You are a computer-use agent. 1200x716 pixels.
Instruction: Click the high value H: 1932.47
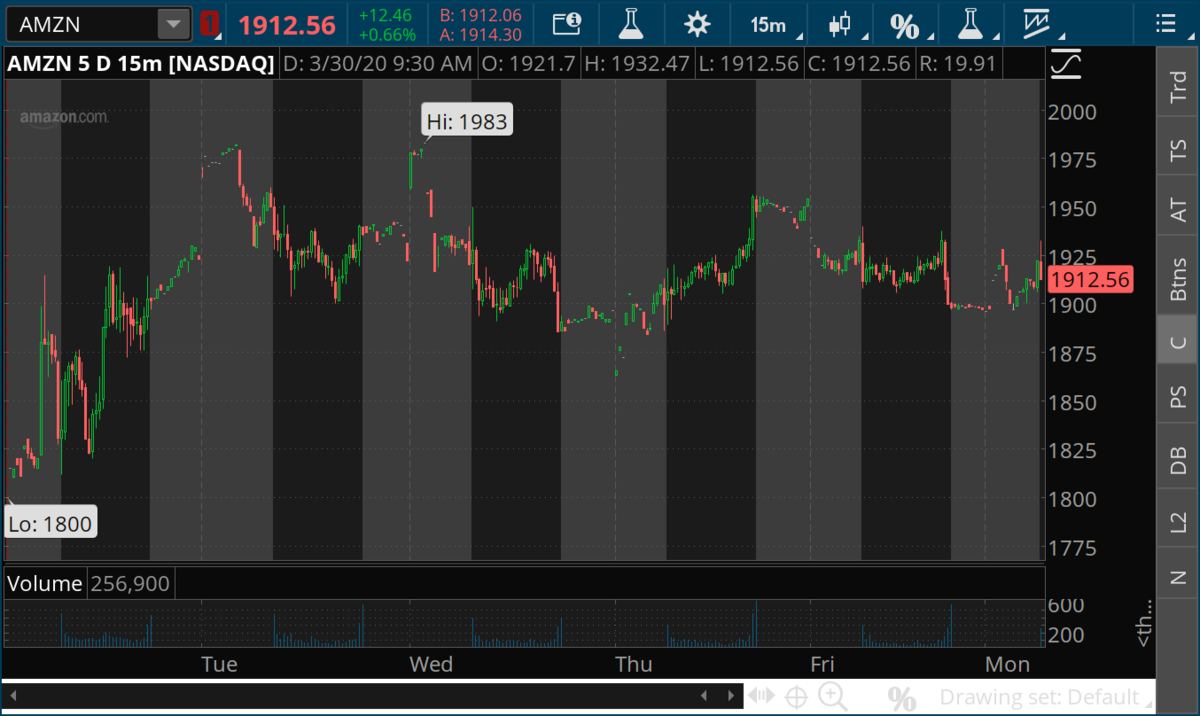coord(637,64)
